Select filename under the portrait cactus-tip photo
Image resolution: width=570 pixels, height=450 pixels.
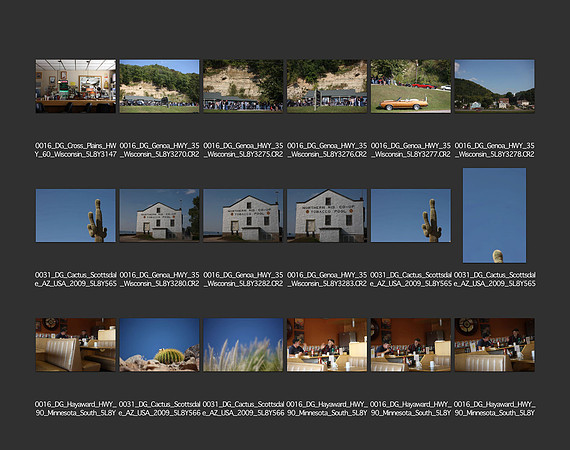point(494,279)
